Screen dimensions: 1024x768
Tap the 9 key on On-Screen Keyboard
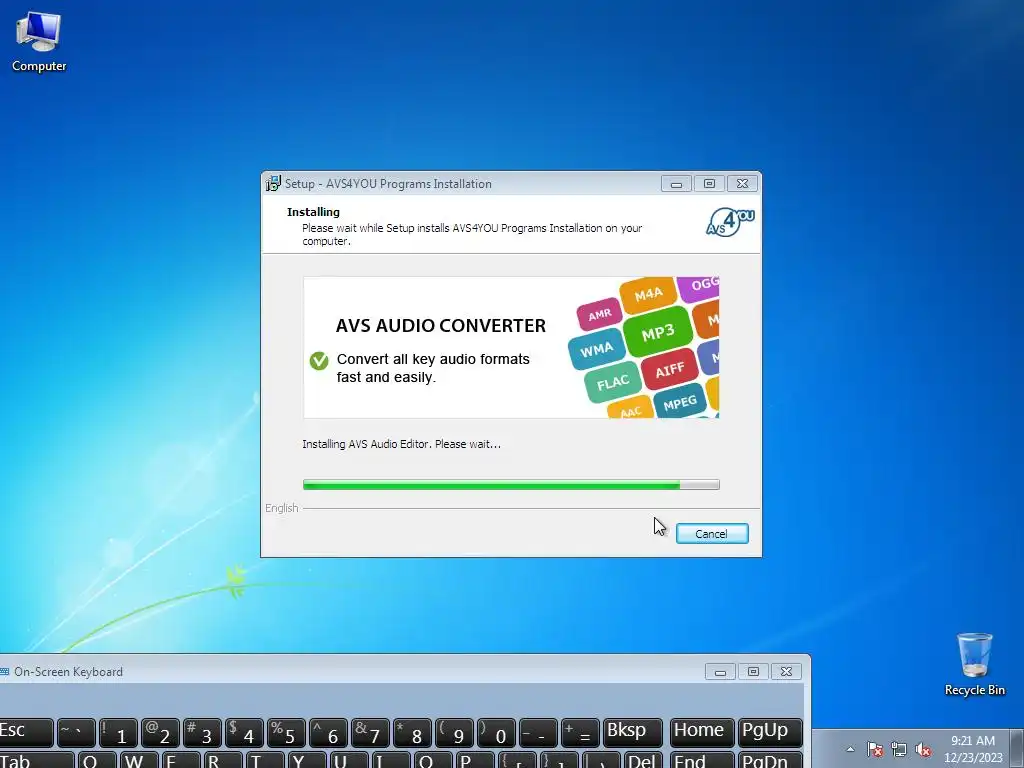tap(455, 733)
